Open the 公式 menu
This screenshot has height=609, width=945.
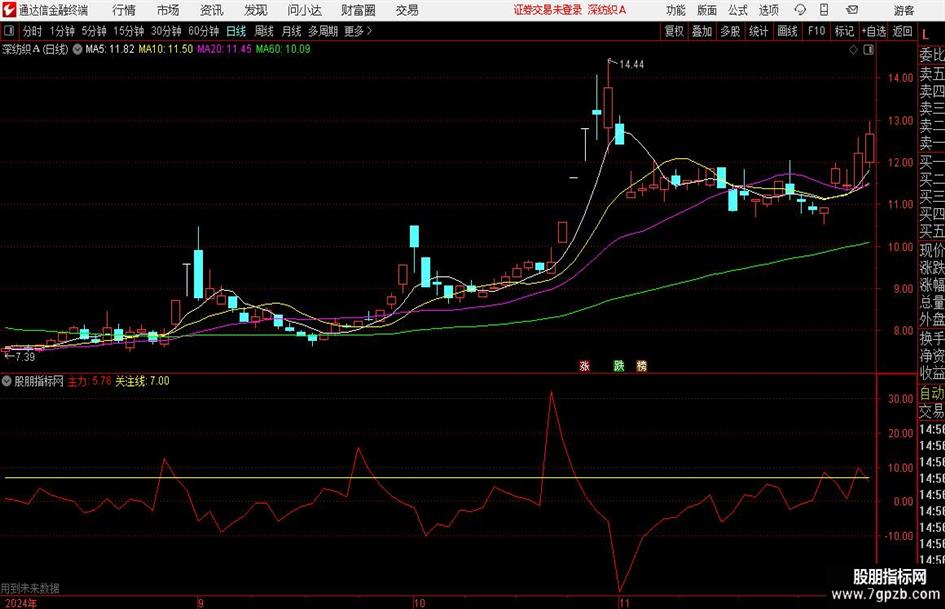[x=738, y=10]
